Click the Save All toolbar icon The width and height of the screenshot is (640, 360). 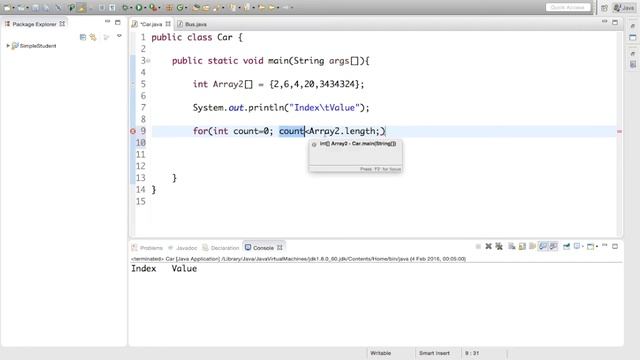[47, 7]
